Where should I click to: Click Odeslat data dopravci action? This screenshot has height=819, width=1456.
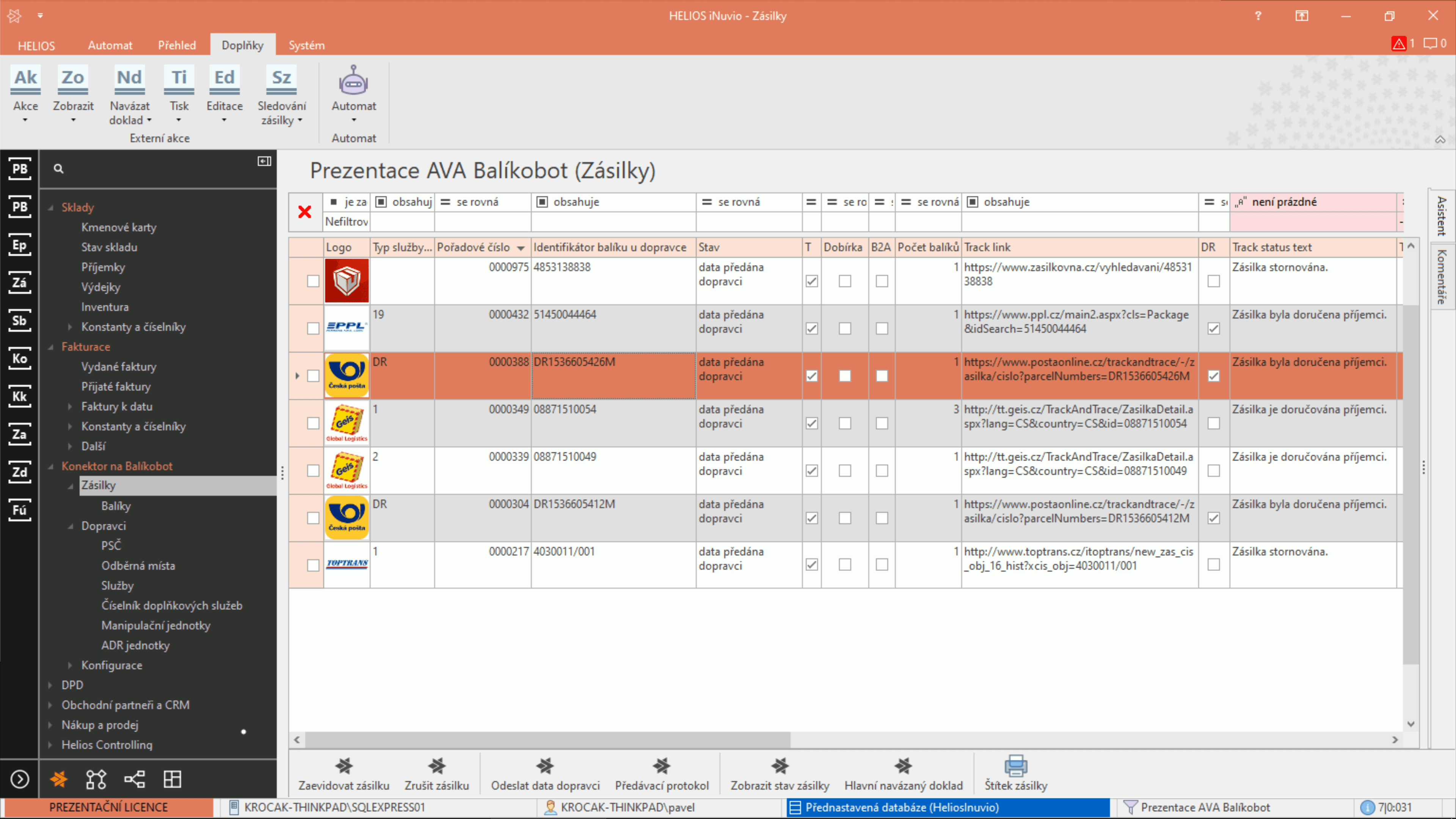[546, 774]
